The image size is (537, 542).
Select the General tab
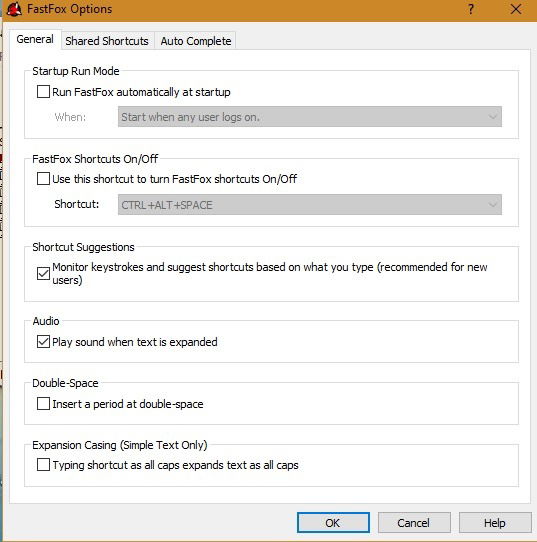coord(35,39)
